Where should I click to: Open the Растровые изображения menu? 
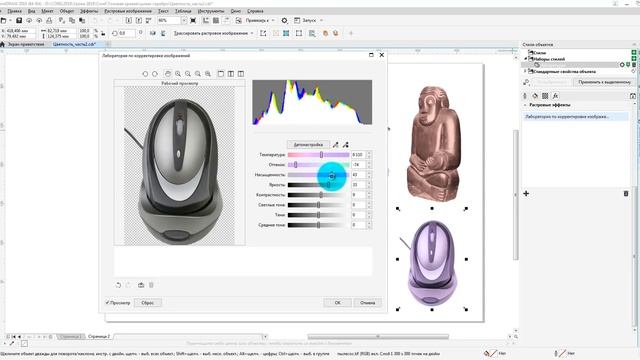tap(128, 11)
